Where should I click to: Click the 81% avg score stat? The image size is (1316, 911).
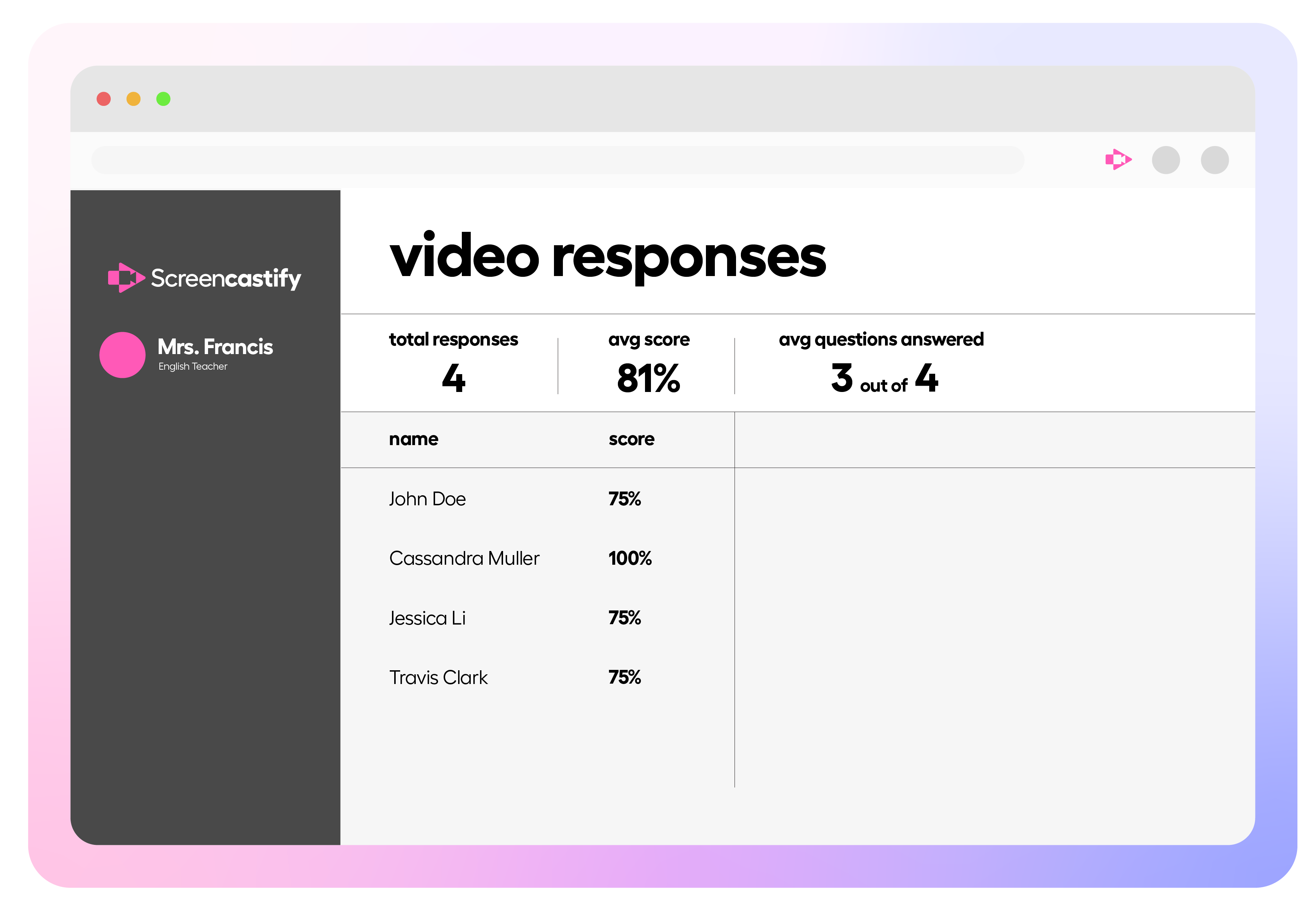coord(648,378)
